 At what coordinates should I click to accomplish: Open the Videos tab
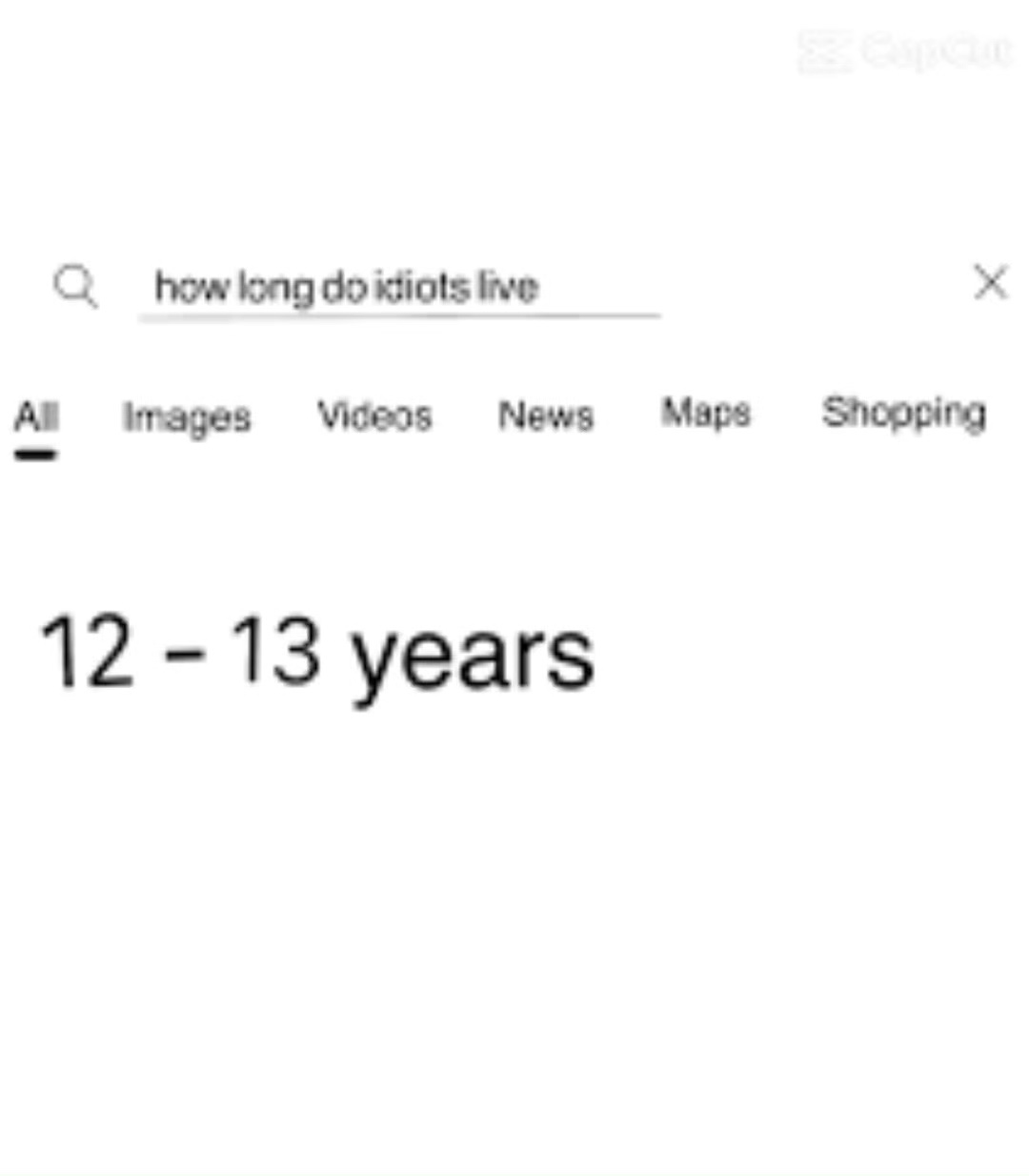click(x=374, y=416)
